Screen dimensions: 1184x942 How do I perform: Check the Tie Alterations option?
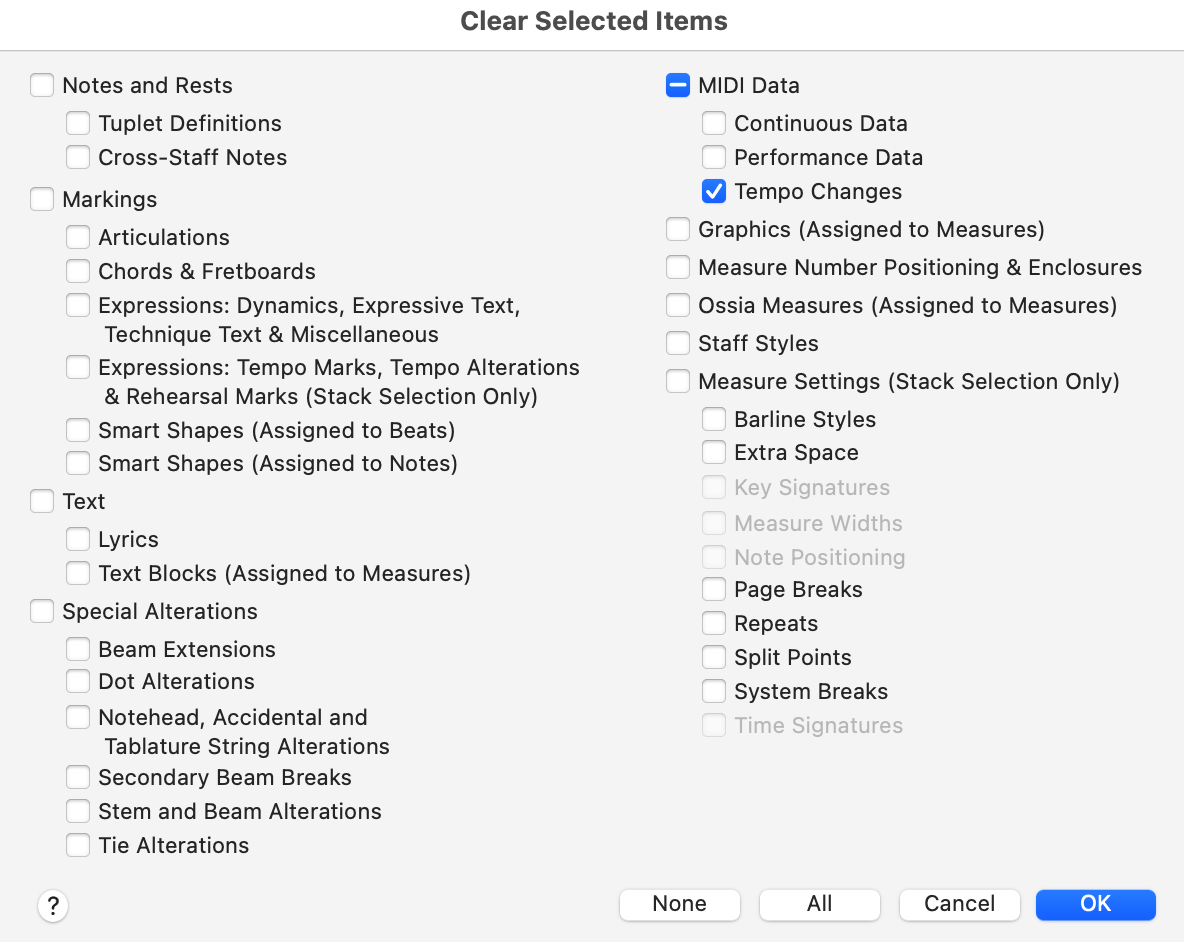coord(78,845)
